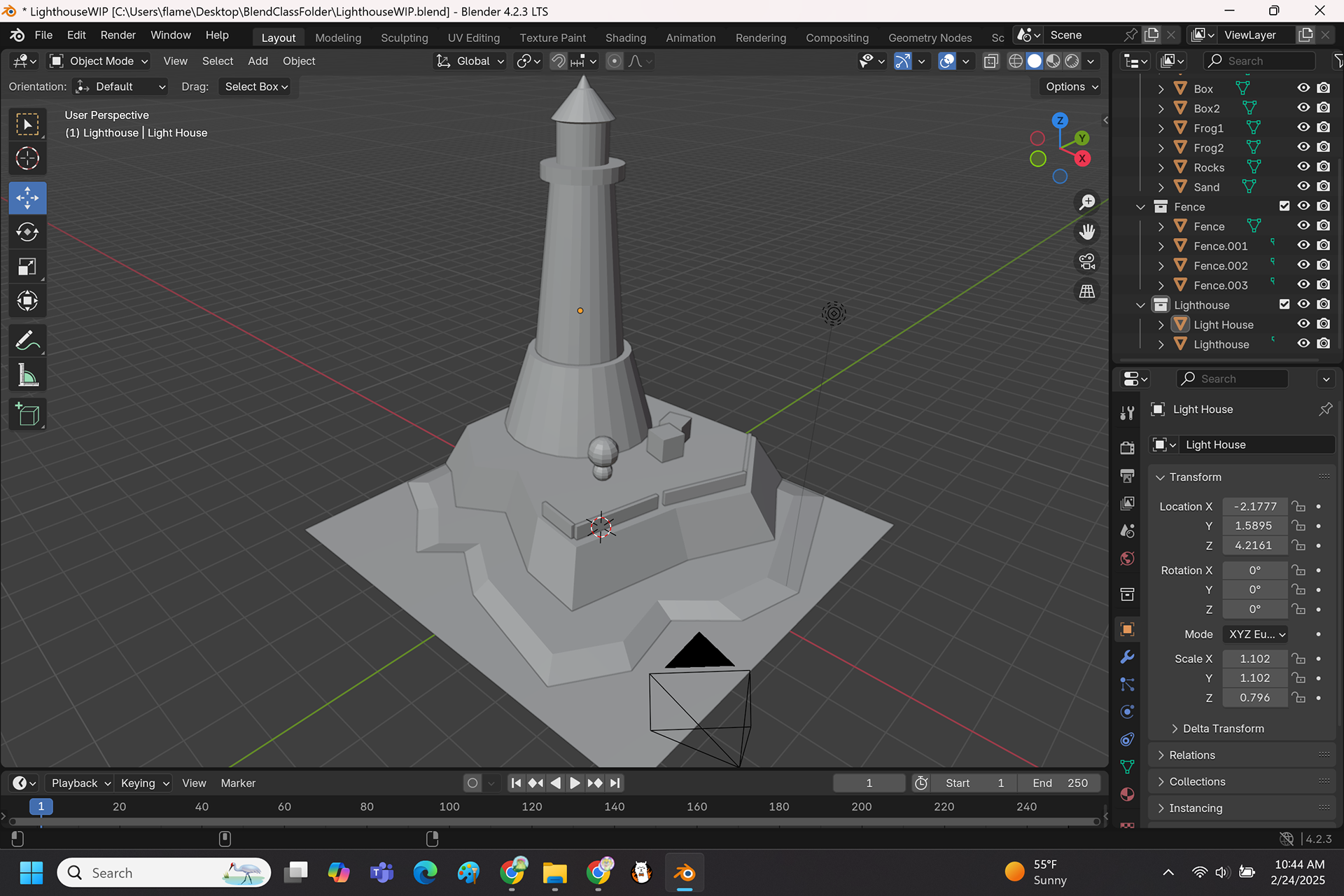Uncheck the Lighthouse collection checkbox
Image resolution: width=1344 pixels, height=896 pixels.
coord(1284,304)
